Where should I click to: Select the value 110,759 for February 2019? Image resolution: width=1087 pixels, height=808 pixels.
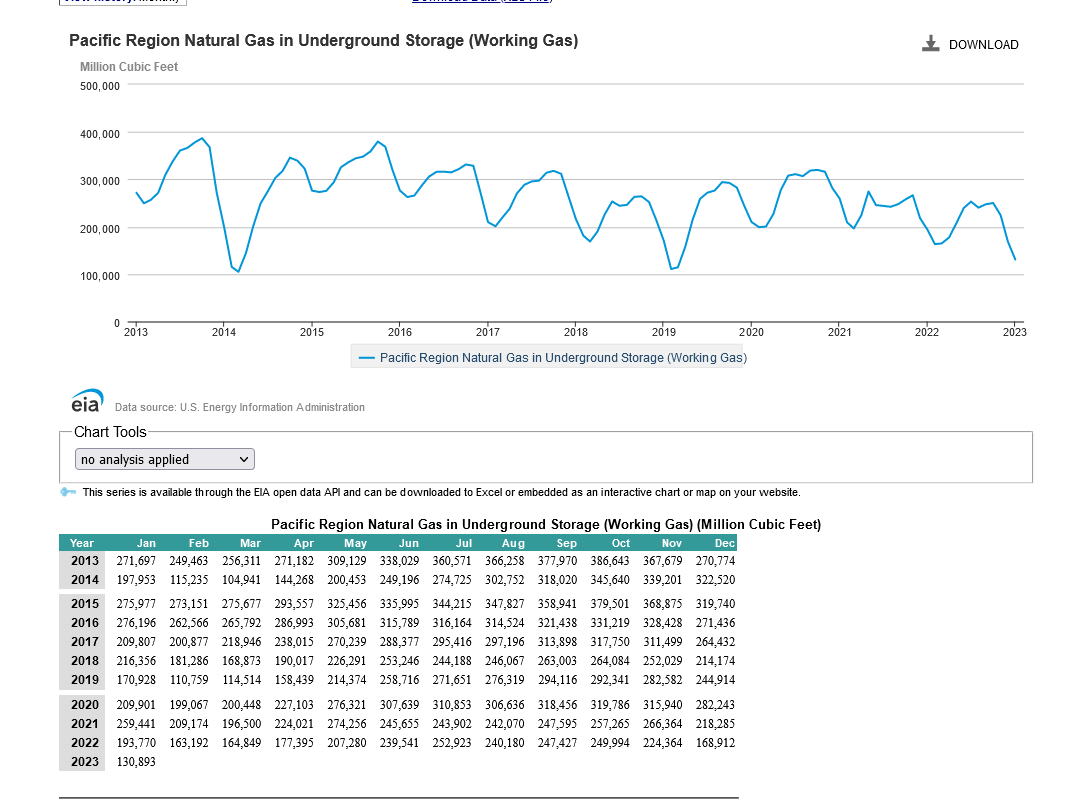tap(189, 680)
